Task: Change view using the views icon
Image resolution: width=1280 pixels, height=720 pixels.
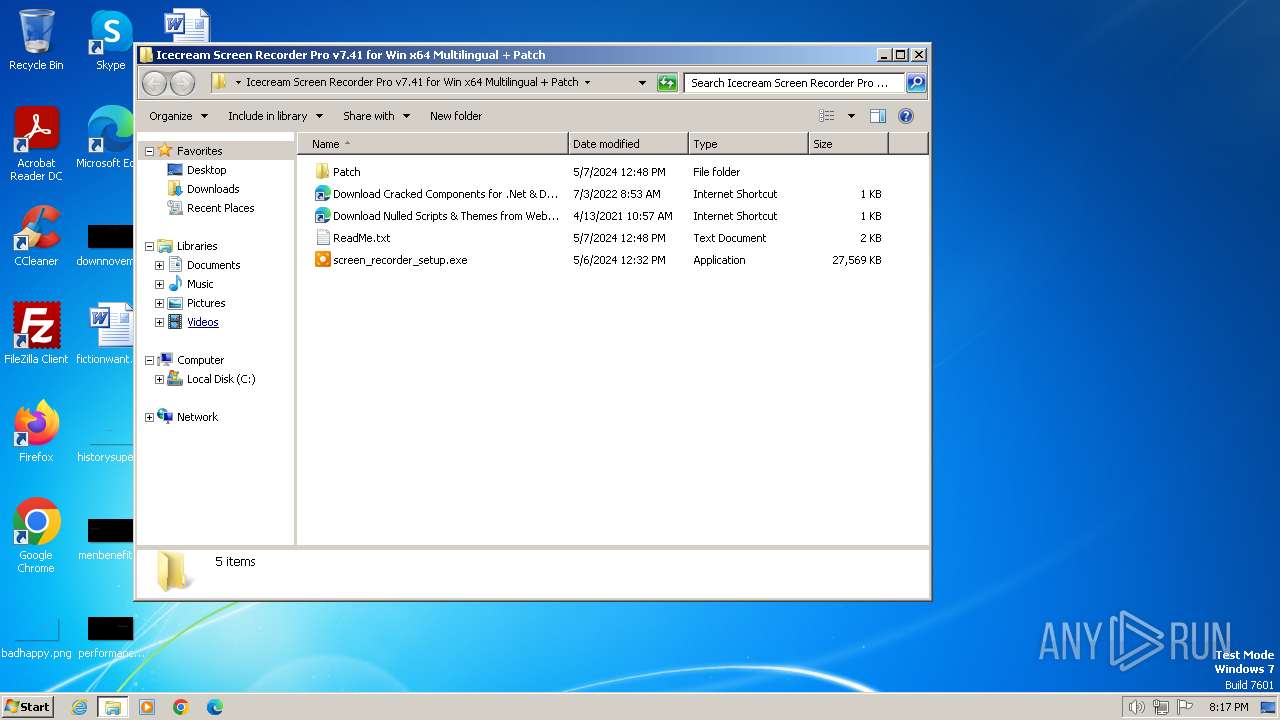Action: [826, 116]
